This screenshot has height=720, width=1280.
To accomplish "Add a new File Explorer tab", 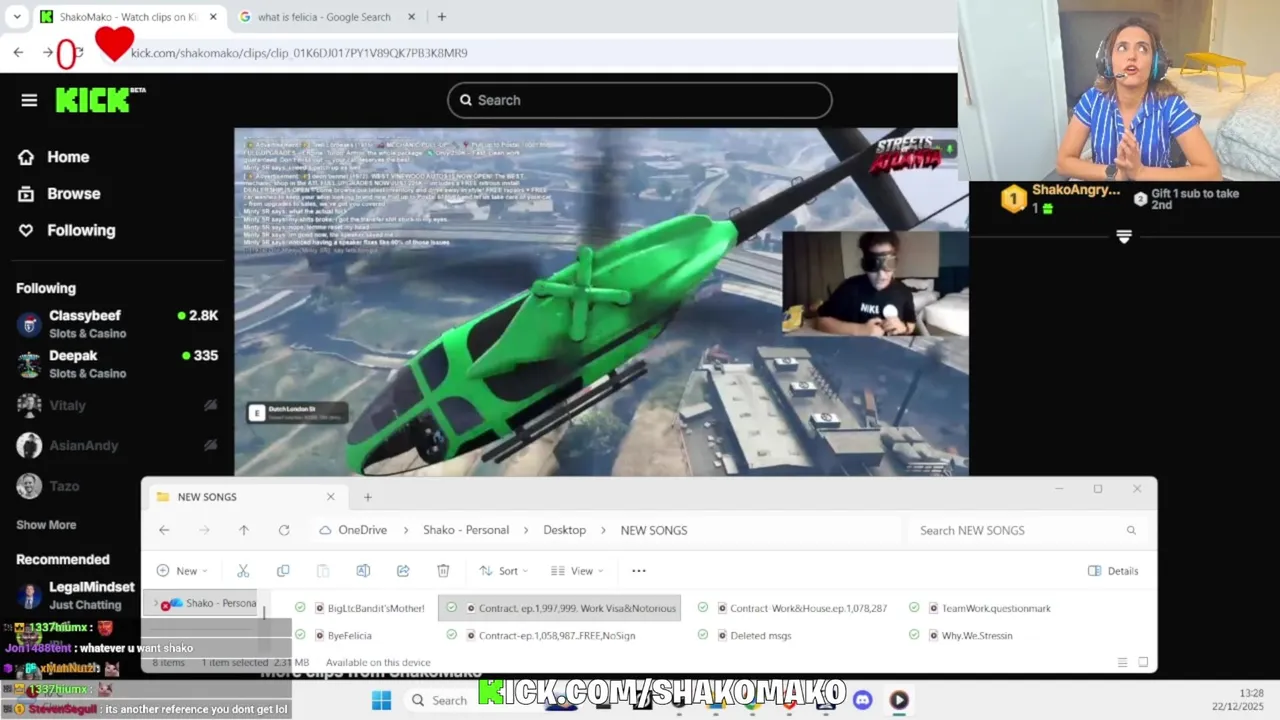I will [x=367, y=497].
